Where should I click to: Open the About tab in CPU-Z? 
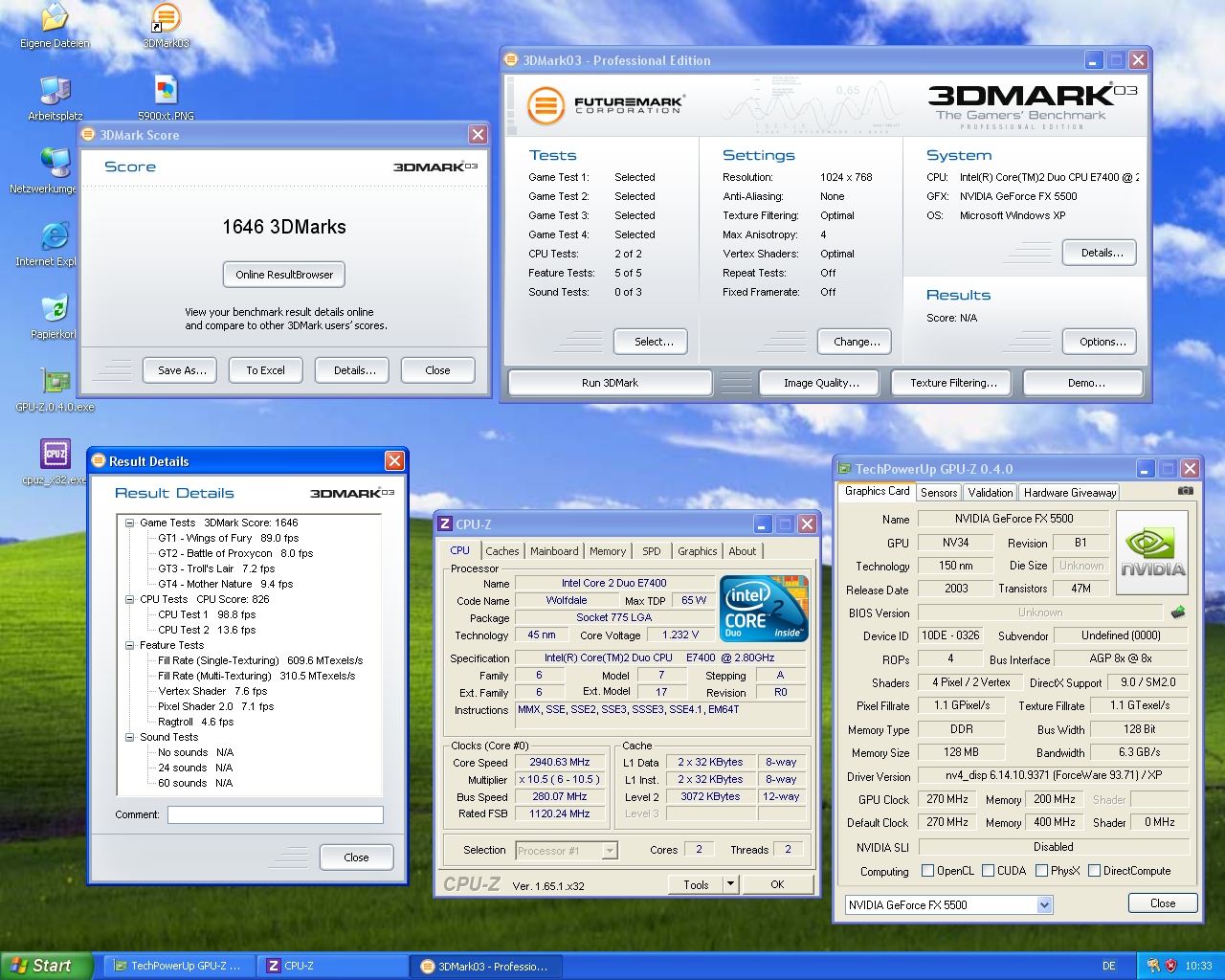(x=743, y=551)
